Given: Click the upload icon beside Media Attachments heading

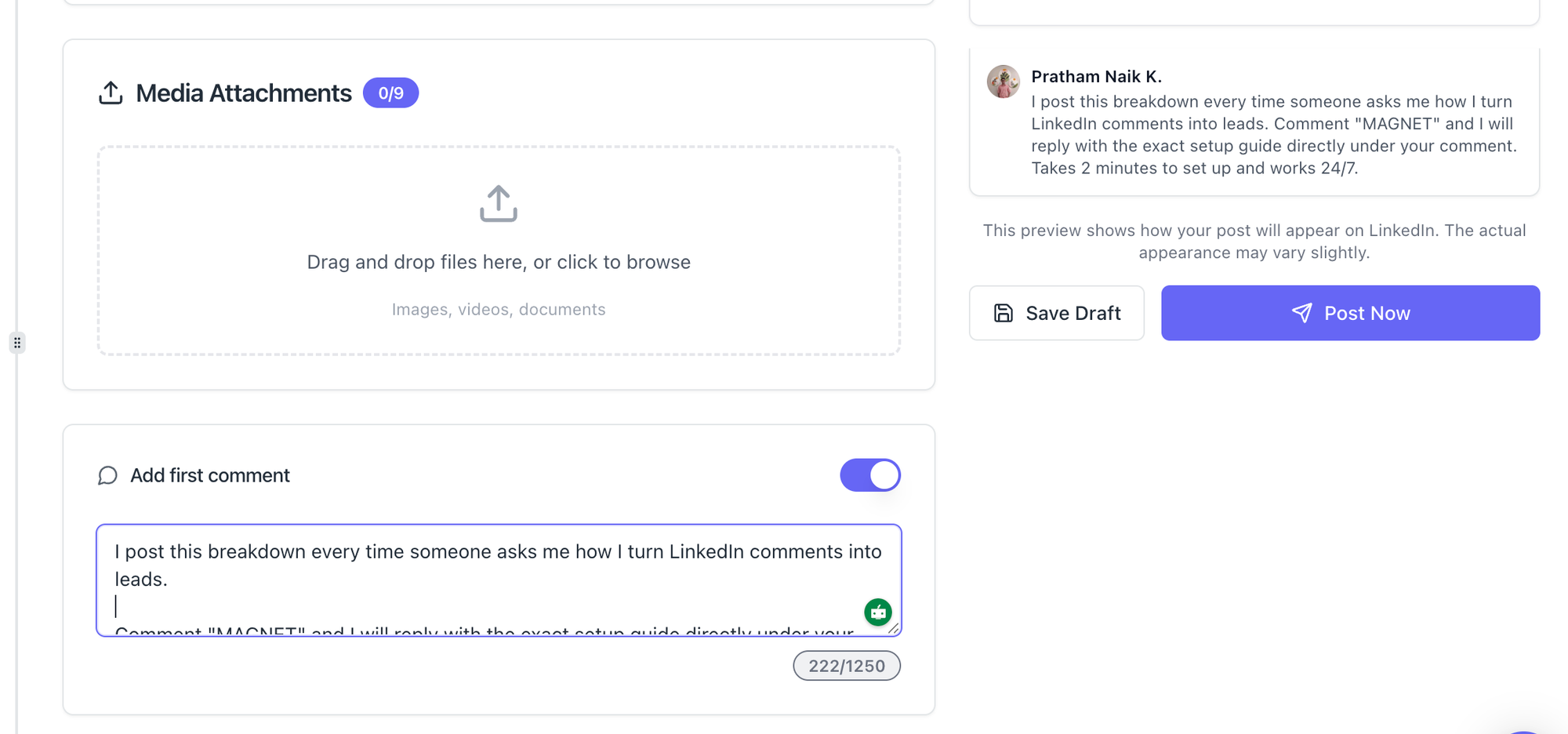Looking at the screenshot, I should (111, 93).
